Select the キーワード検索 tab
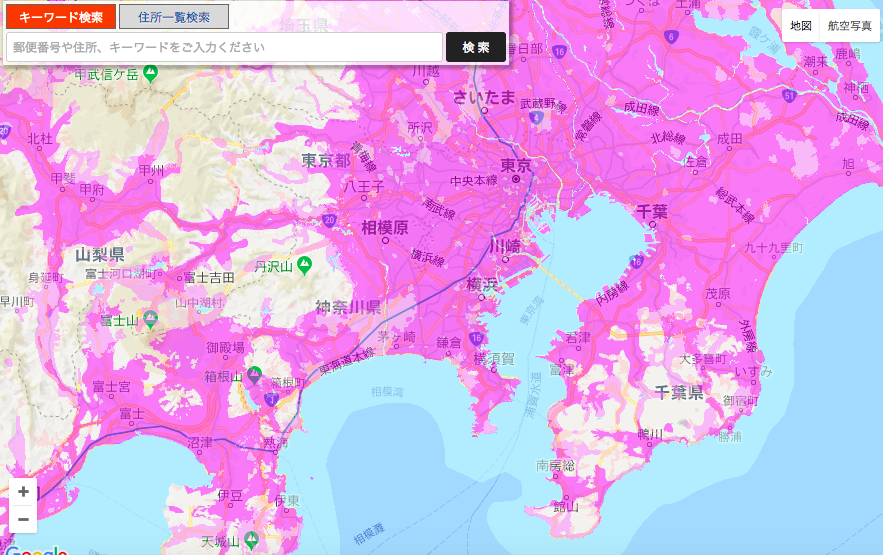This screenshot has width=883, height=555. pos(61,17)
